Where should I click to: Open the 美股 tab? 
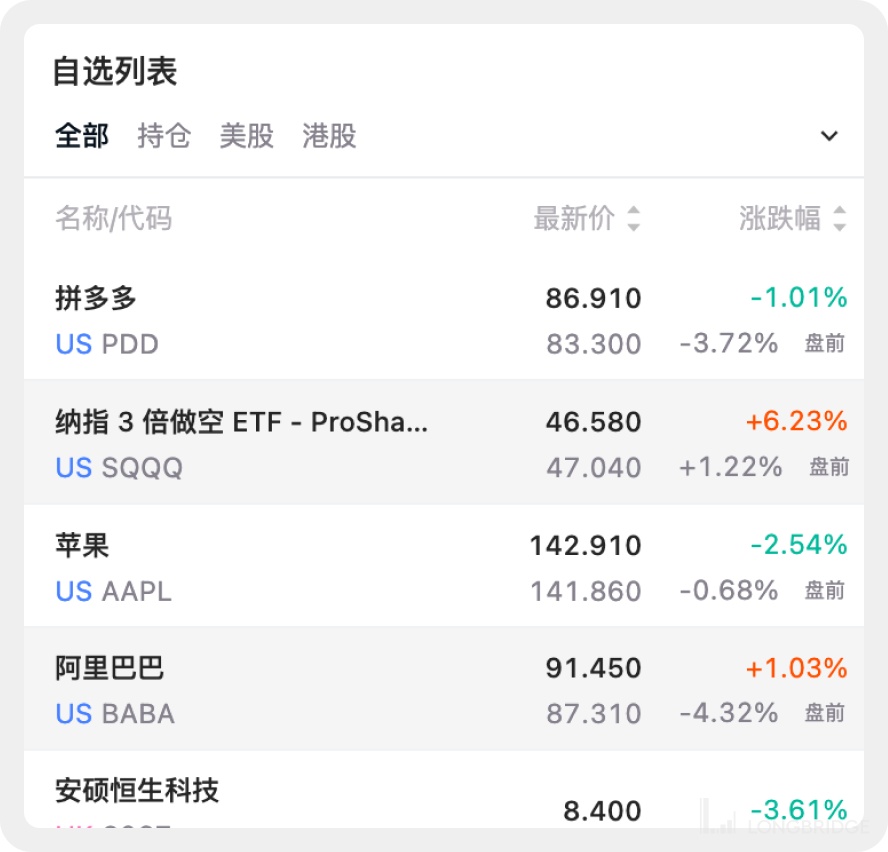[x=247, y=136]
